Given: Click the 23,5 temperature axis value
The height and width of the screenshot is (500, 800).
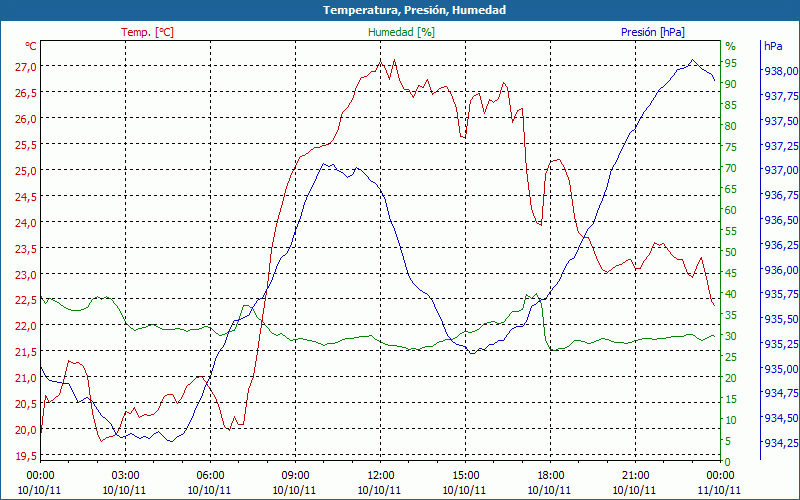Looking at the screenshot, I should point(26,248).
